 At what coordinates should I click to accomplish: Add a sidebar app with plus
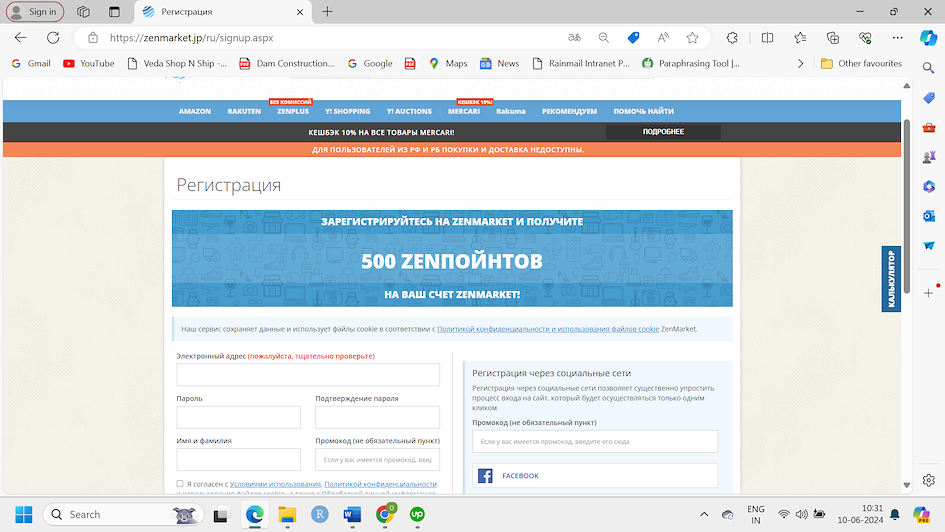click(x=929, y=293)
